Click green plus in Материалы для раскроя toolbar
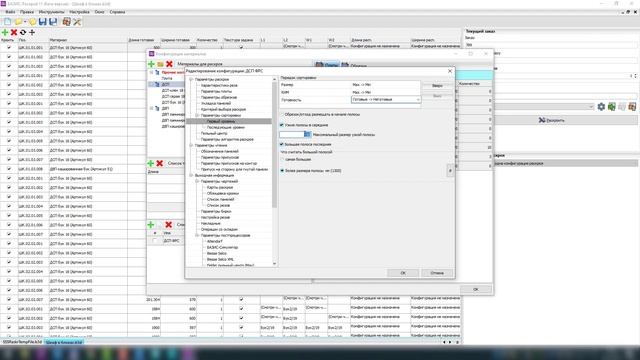The height and width of the screenshot is (360, 640). point(151,64)
